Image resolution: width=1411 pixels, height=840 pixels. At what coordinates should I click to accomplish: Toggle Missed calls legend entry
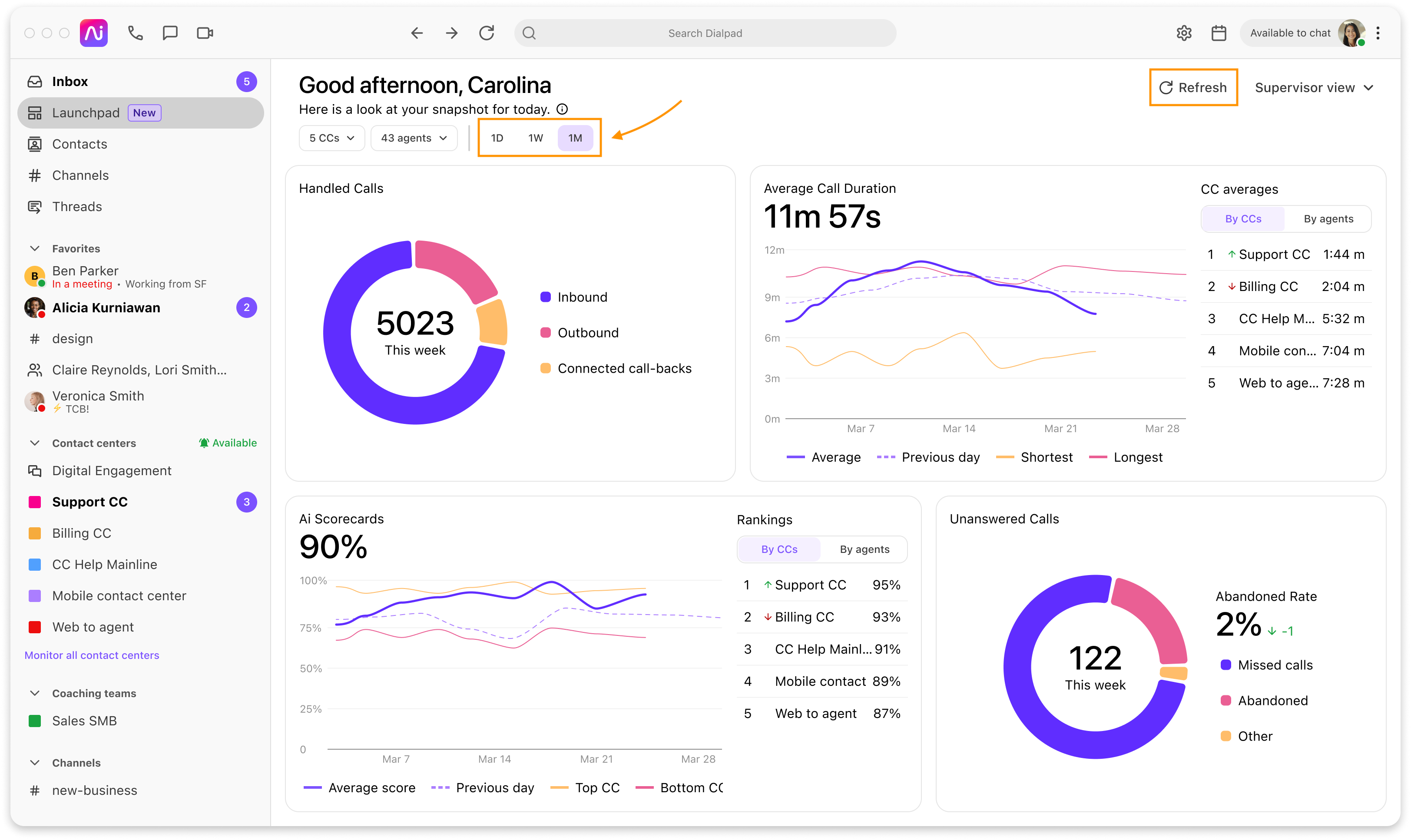(x=1267, y=665)
